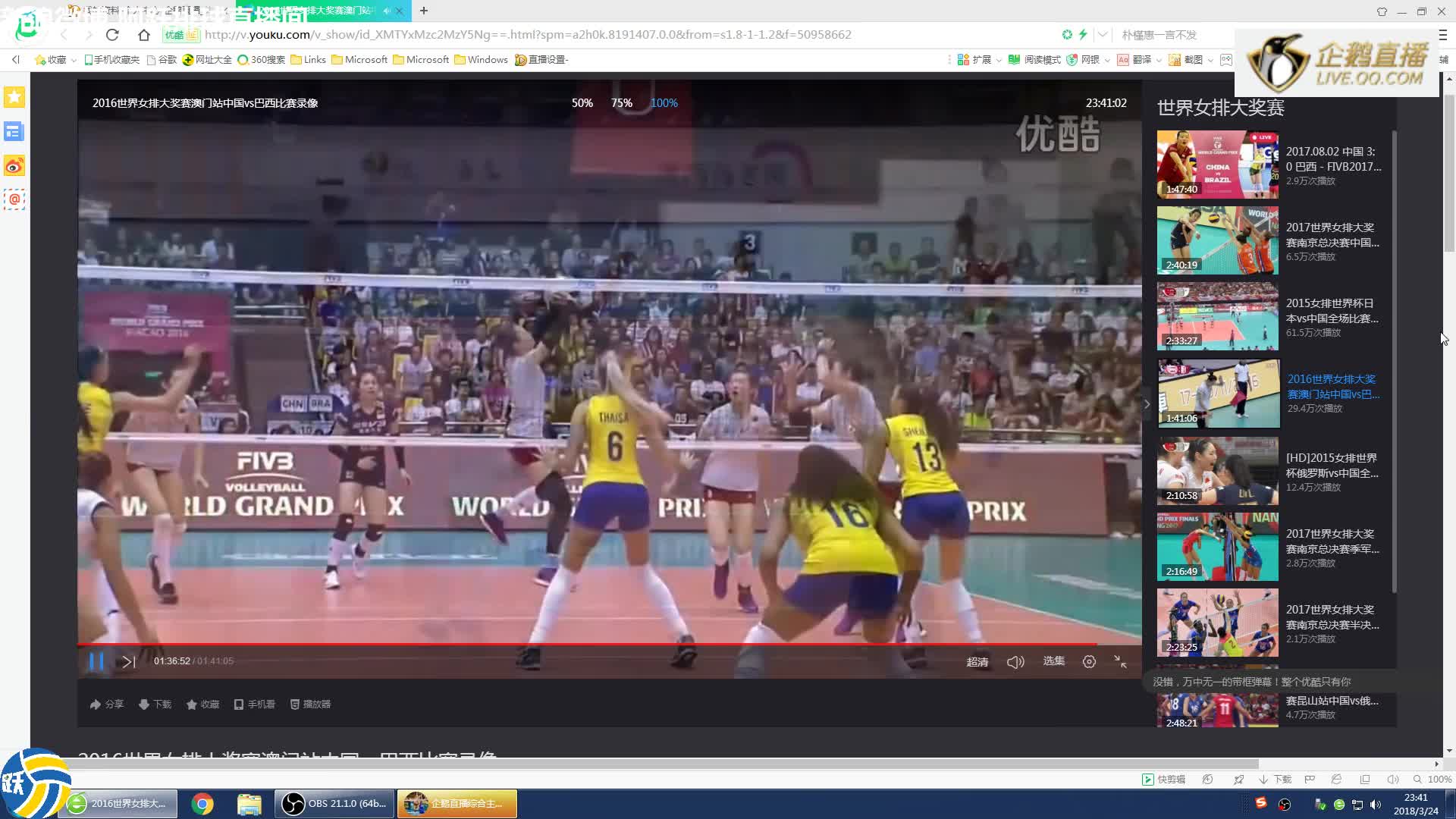Switch to OBS 21.1.0 in the taskbar

(334, 804)
